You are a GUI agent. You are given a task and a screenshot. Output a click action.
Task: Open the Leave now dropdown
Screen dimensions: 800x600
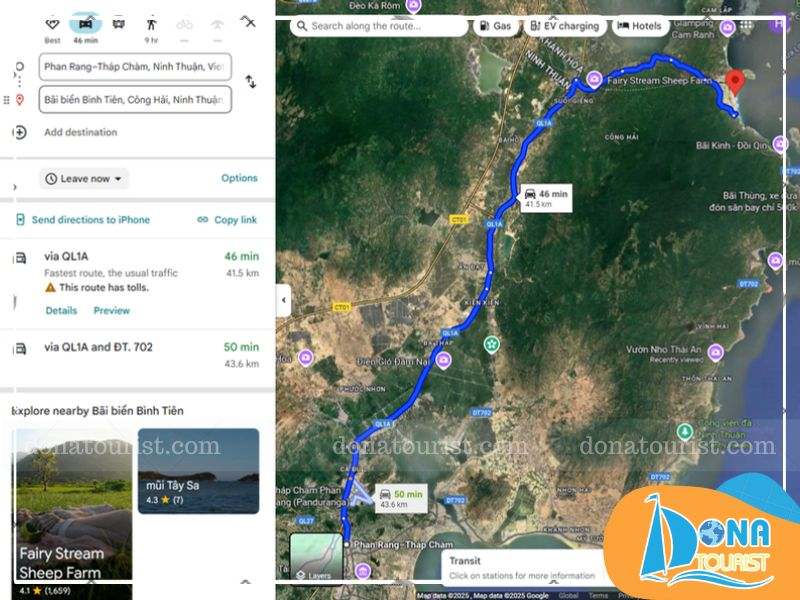(84, 179)
